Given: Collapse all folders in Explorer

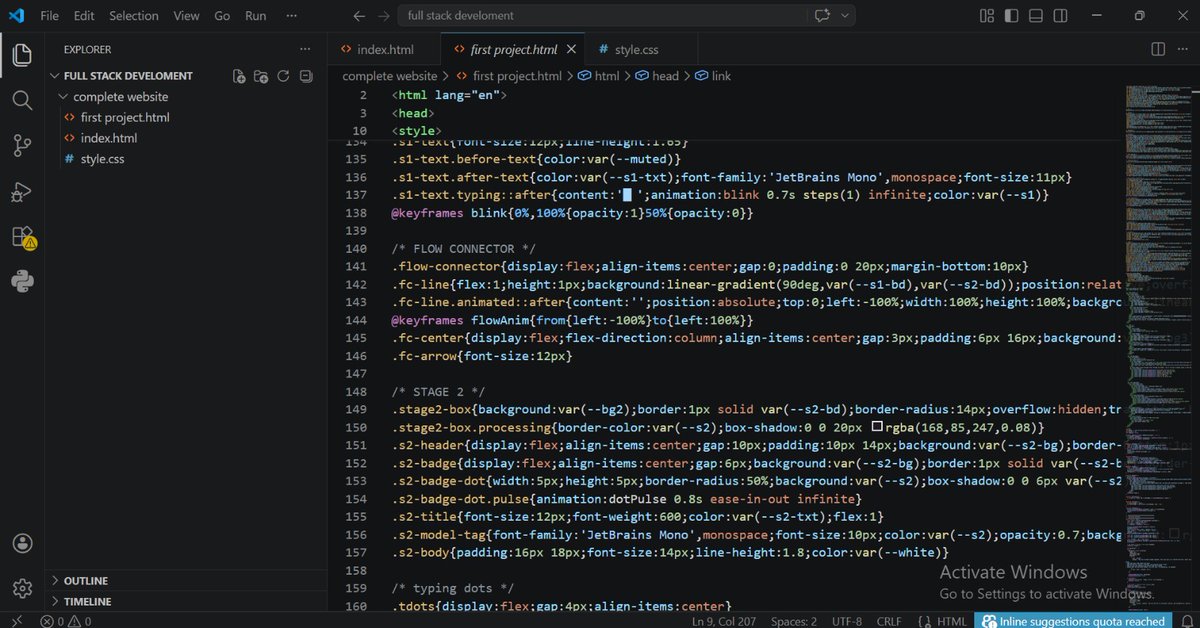Looking at the screenshot, I should 305,76.
